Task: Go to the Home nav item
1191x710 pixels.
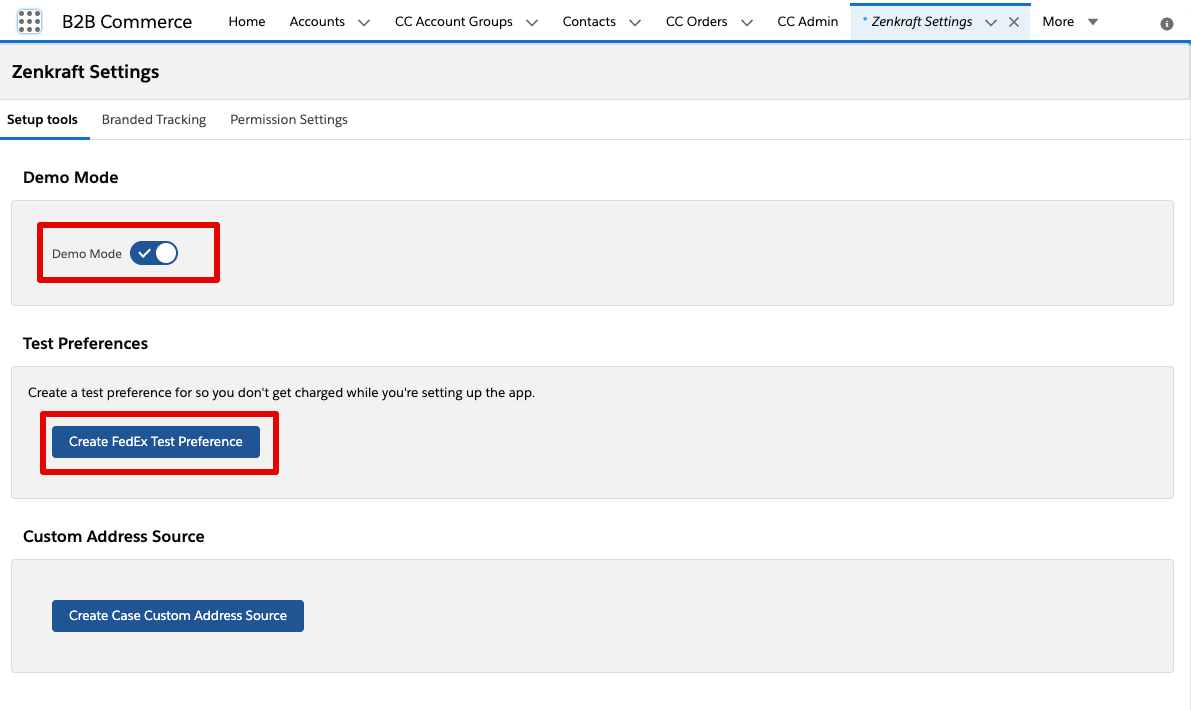Action: 247,22
